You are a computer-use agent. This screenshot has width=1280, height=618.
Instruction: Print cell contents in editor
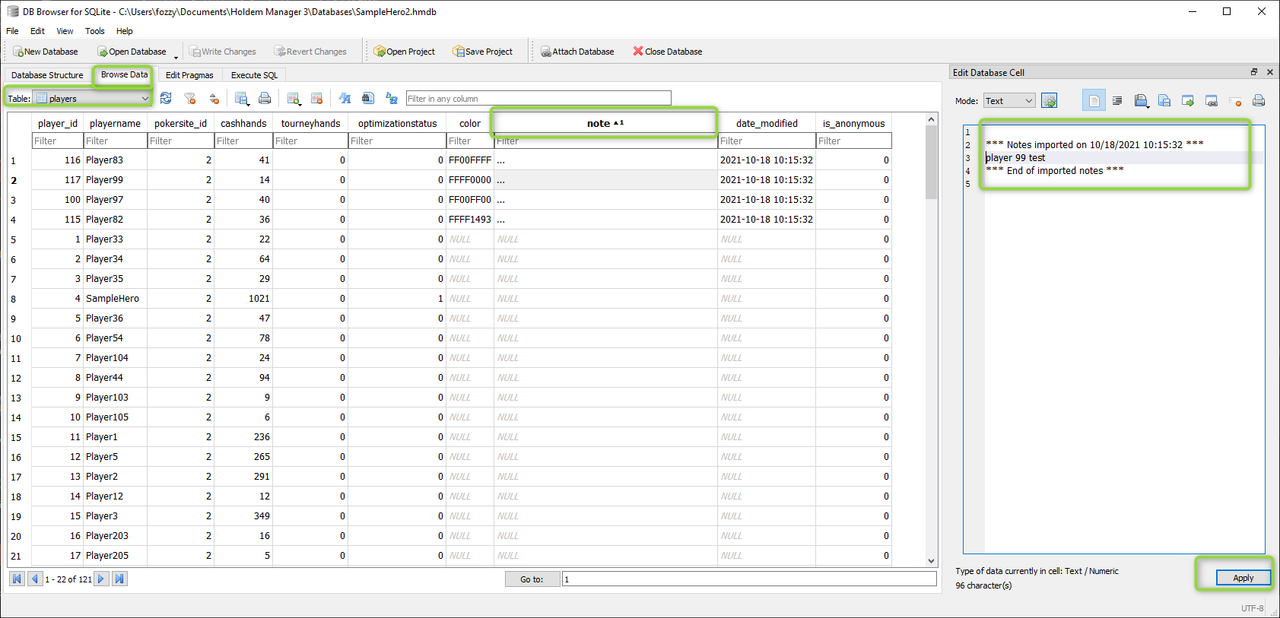pos(1259,101)
